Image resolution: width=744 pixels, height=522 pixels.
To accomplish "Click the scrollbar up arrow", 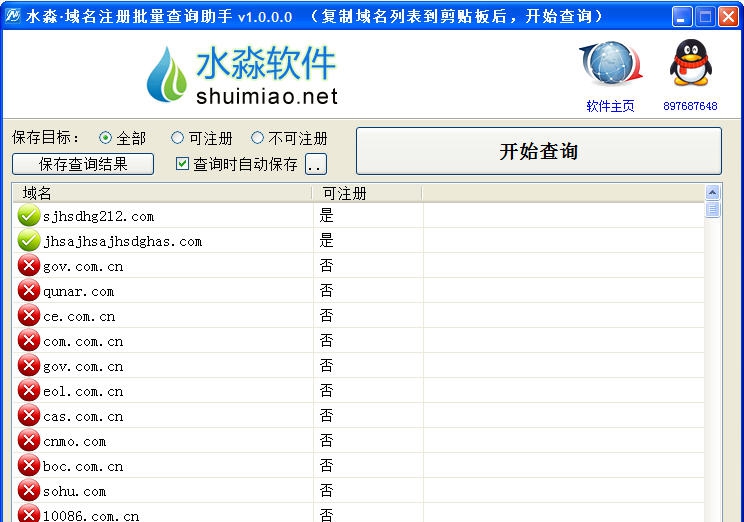I will [712, 192].
